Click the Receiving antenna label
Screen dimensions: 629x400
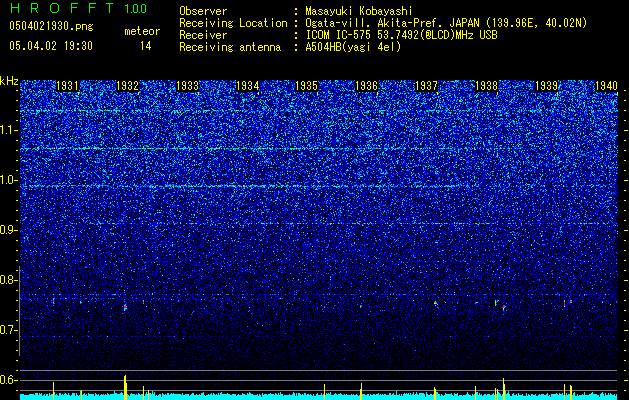coord(230,47)
